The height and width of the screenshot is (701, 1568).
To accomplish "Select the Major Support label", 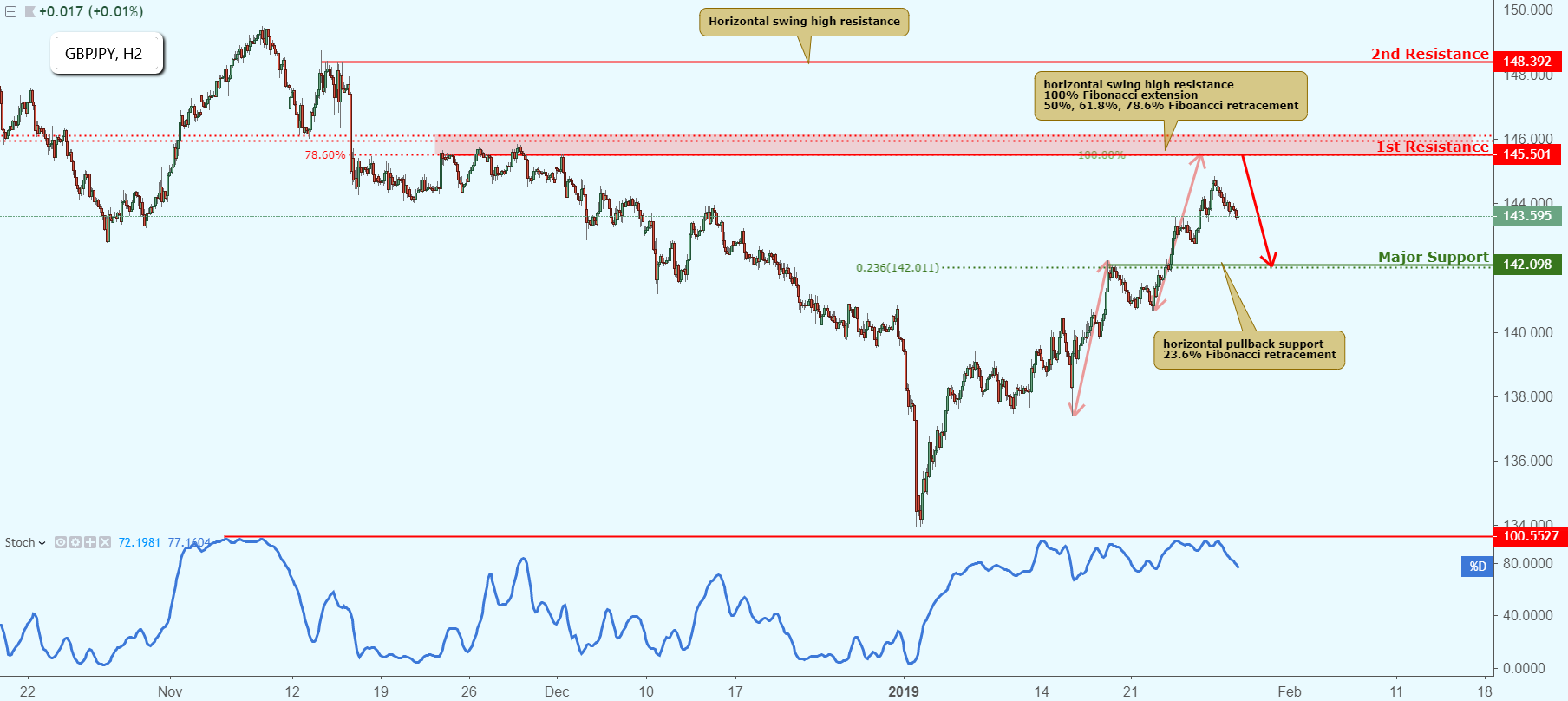I will point(1433,257).
